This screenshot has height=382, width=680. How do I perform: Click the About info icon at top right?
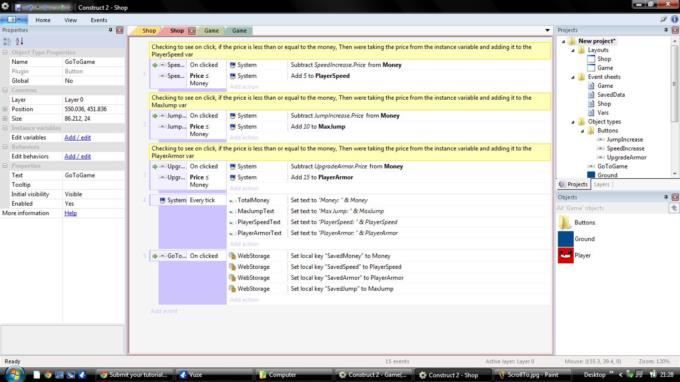674,20
